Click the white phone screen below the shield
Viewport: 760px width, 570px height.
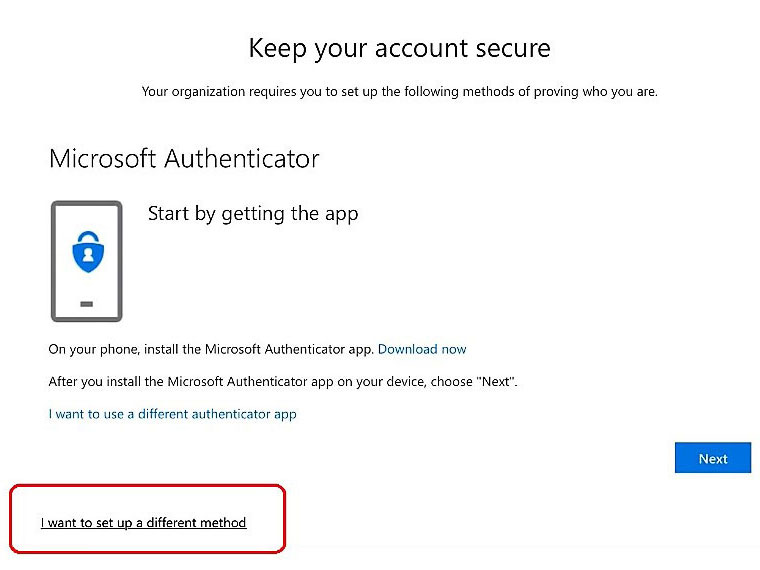[86, 285]
